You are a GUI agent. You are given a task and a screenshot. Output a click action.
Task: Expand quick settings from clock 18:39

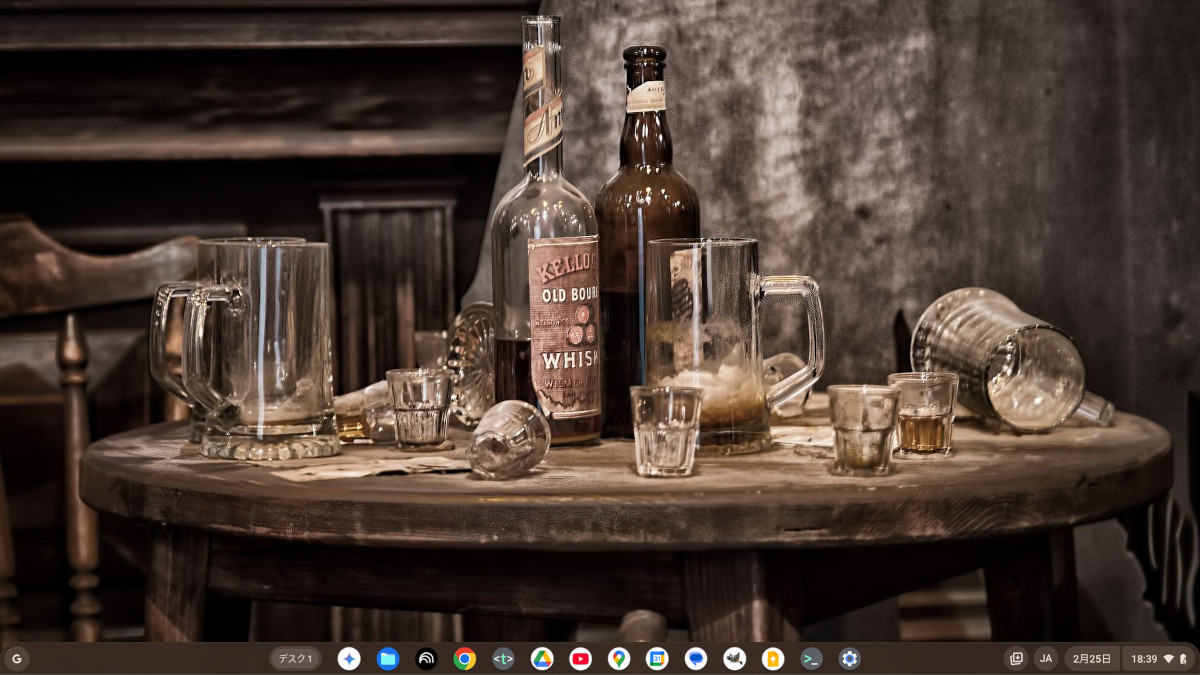[1158, 659]
